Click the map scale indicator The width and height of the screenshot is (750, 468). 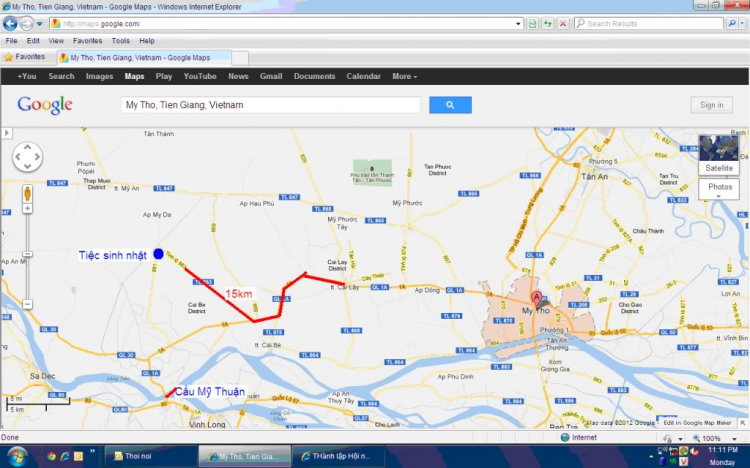tap(37, 403)
